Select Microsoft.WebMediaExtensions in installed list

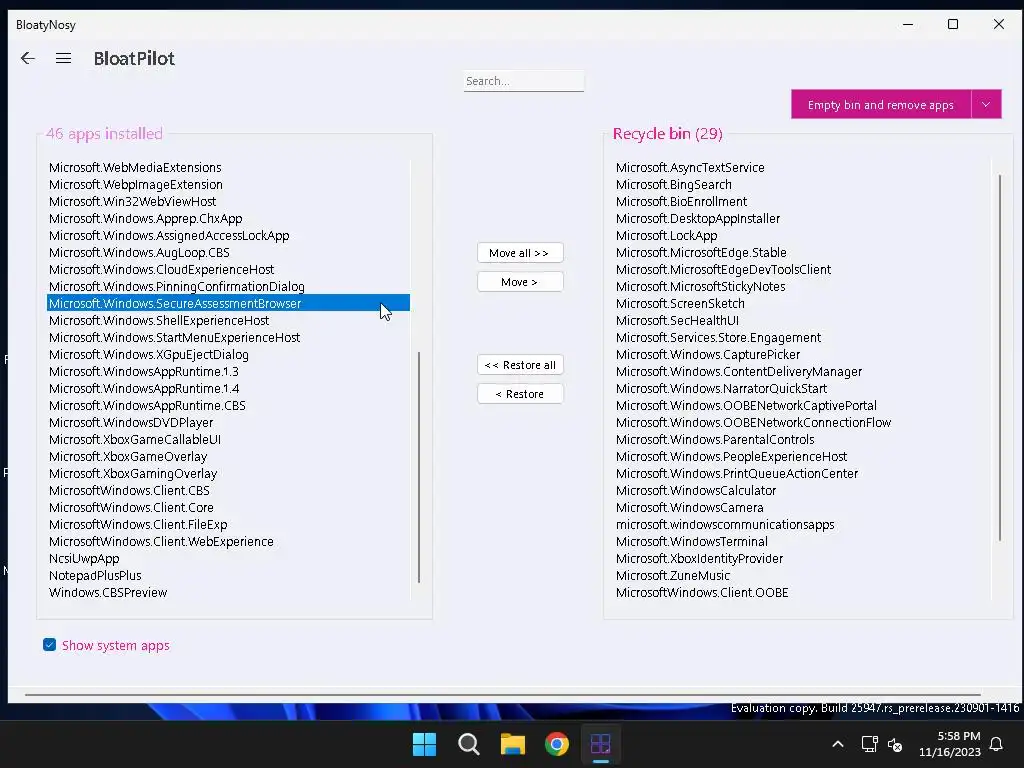click(x=228, y=167)
